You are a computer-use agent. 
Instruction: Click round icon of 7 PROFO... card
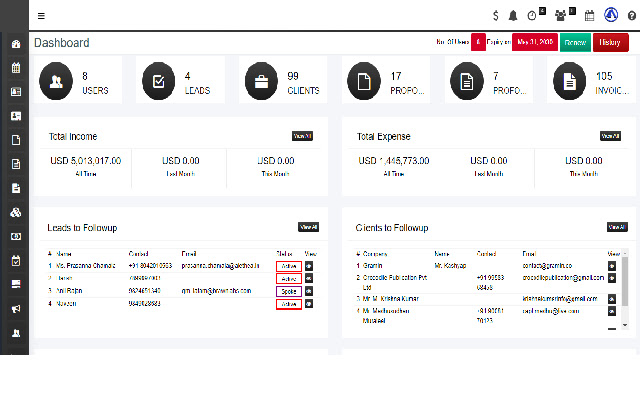[x=467, y=81]
